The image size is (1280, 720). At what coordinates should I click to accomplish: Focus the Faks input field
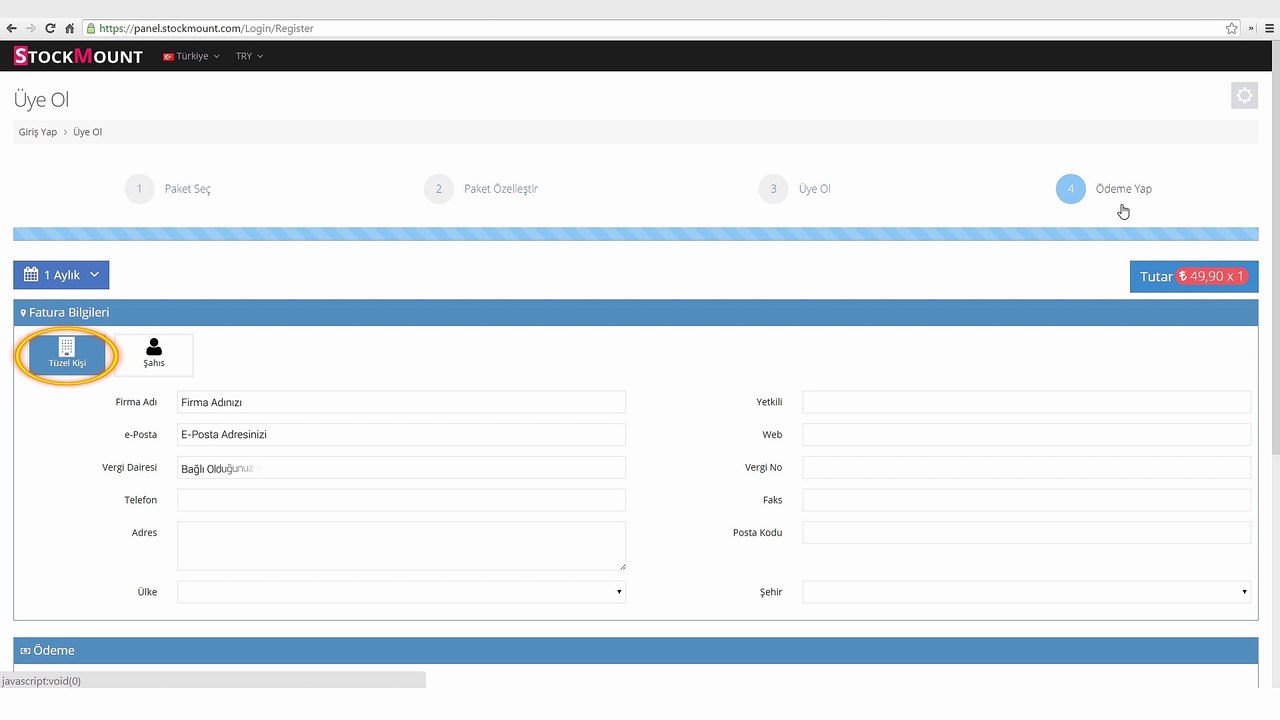pos(1026,500)
